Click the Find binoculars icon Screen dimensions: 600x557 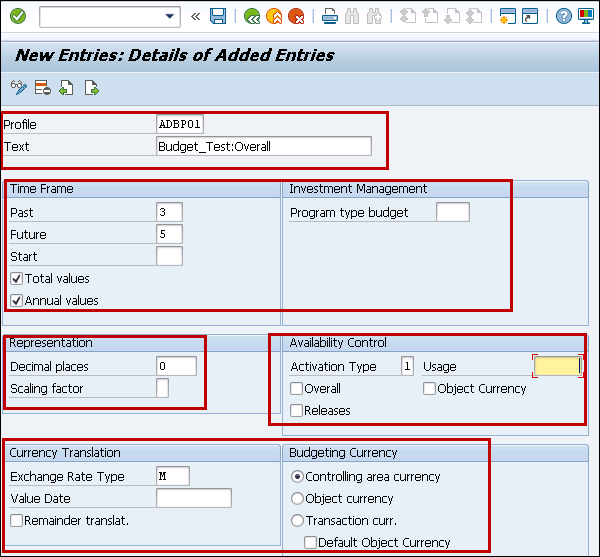click(352, 16)
